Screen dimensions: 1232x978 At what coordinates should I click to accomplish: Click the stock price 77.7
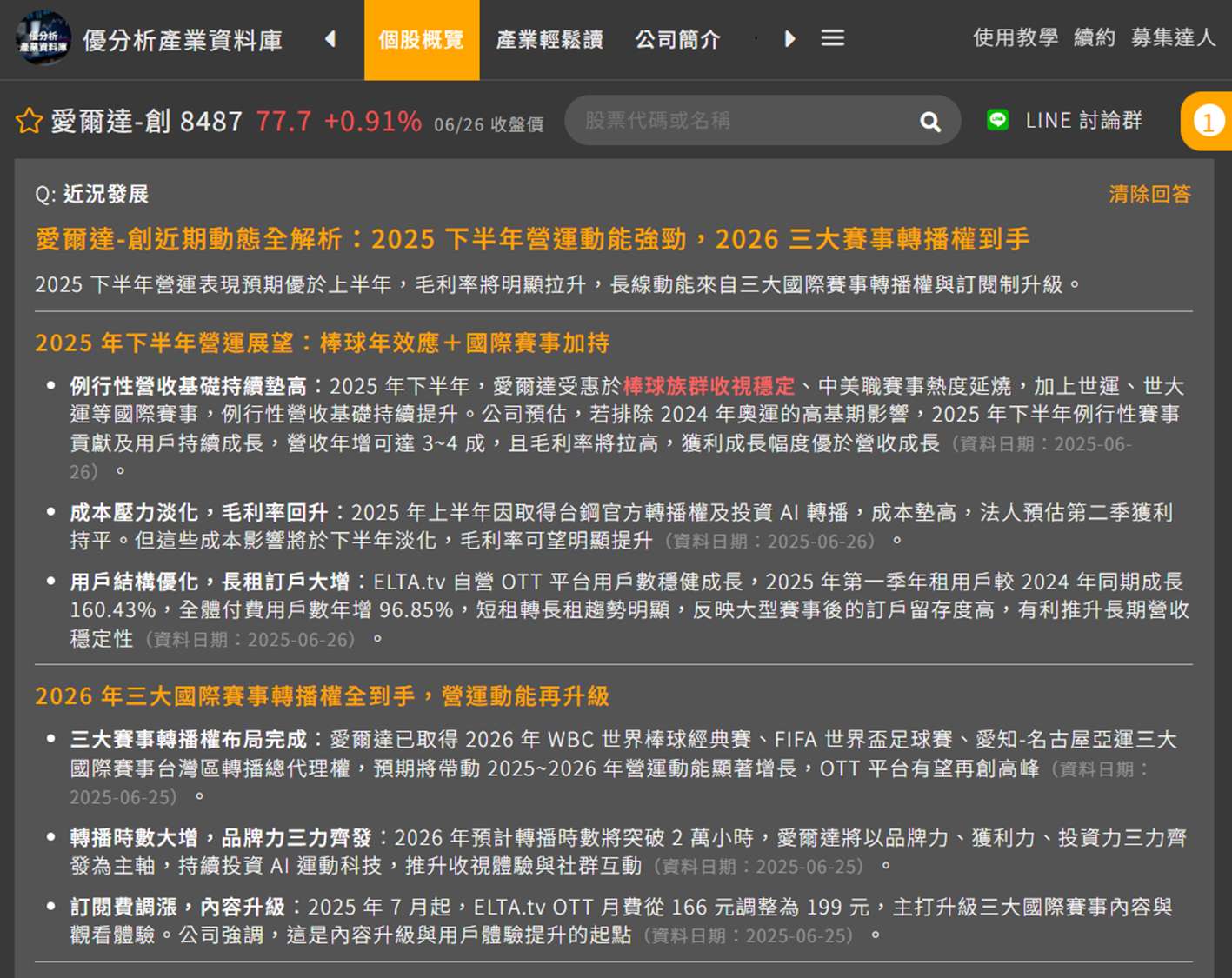tap(283, 121)
